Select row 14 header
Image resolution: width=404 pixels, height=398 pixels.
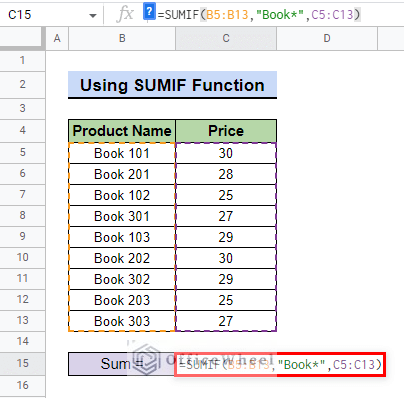click(22, 342)
